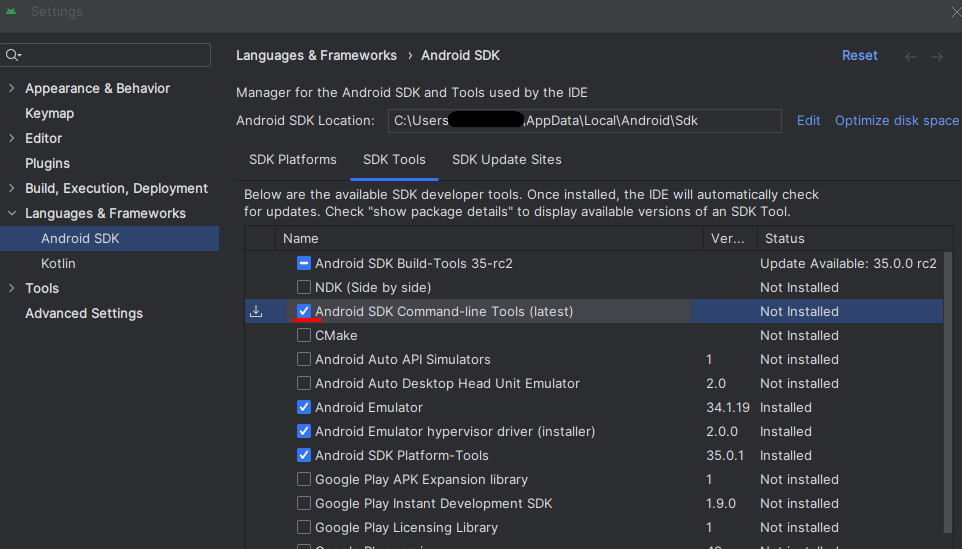Viewport: 962px width, 549px height.
Task: Click version 2.0.0 of hypervisor driver
Action: tap(722, 431)
